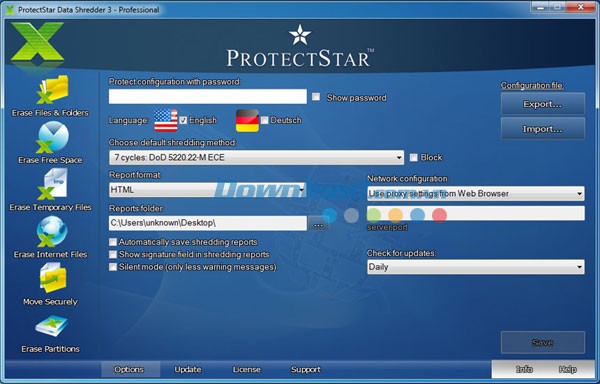
Task: Click the Import... configuration button
Action: click(543, 129)
